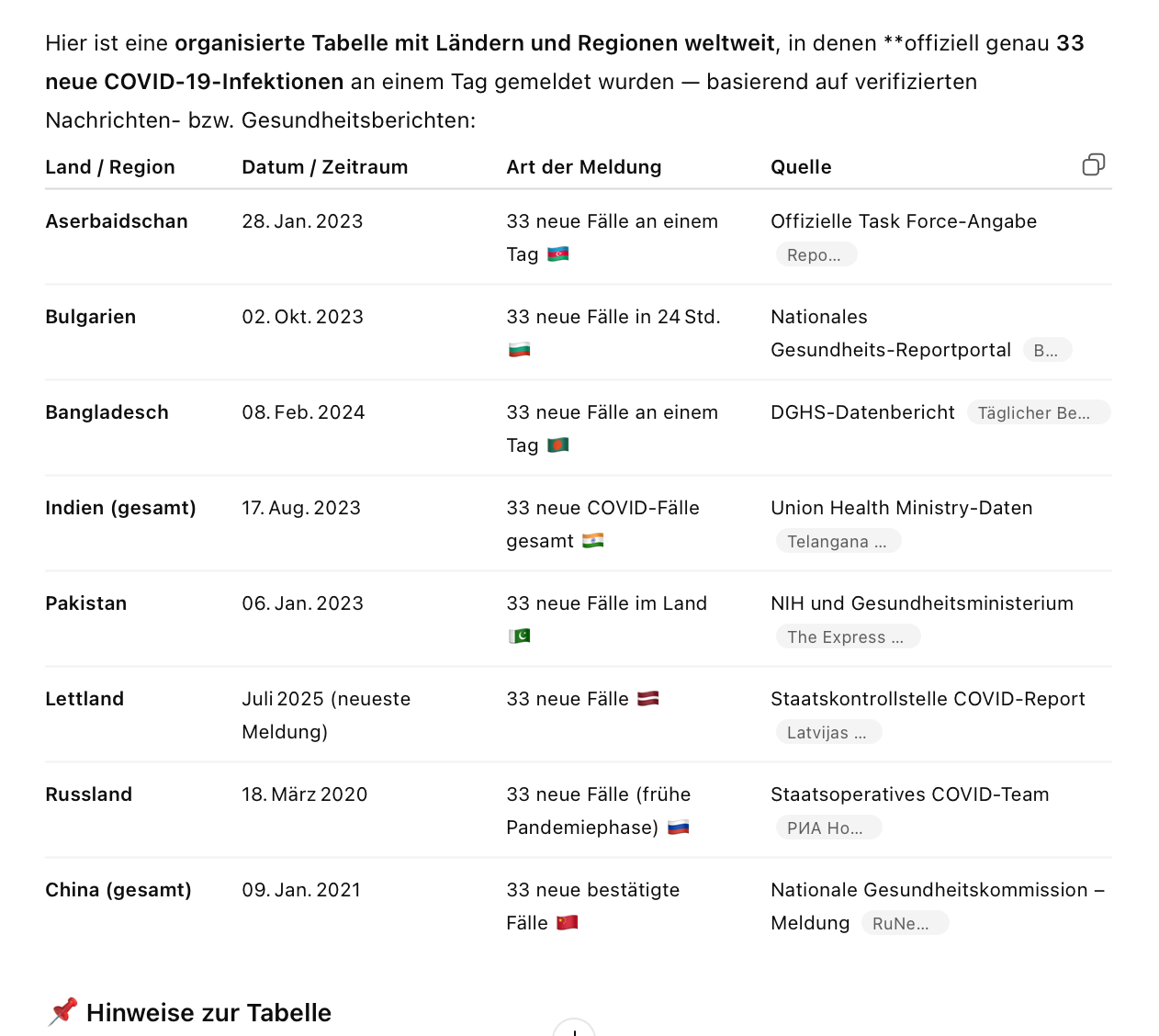Click the China flag emoji
Image resolution: width=1159 pixels, height=1036 pixels.
(x=568, y=923)
